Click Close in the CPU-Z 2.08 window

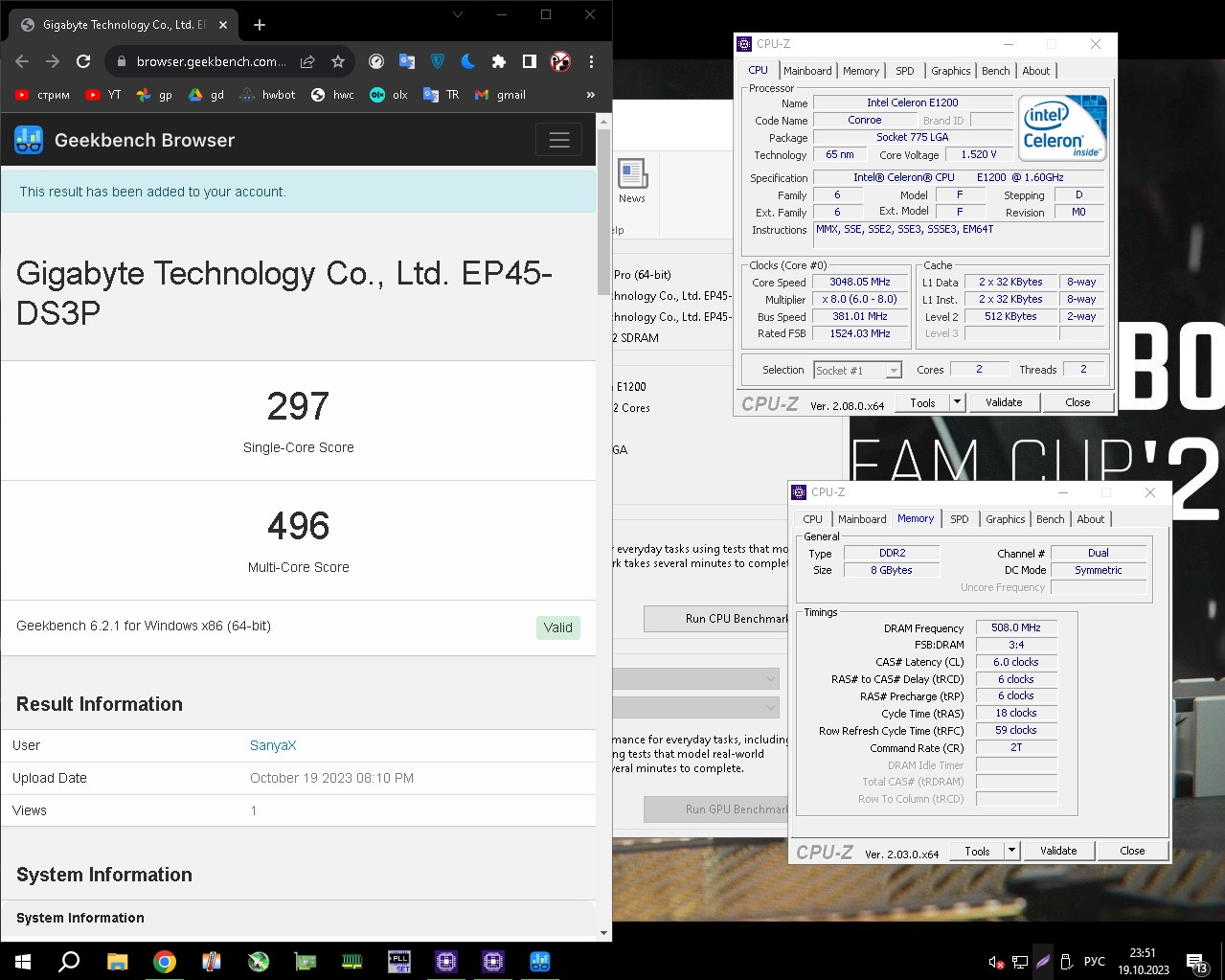[1078, 402]
